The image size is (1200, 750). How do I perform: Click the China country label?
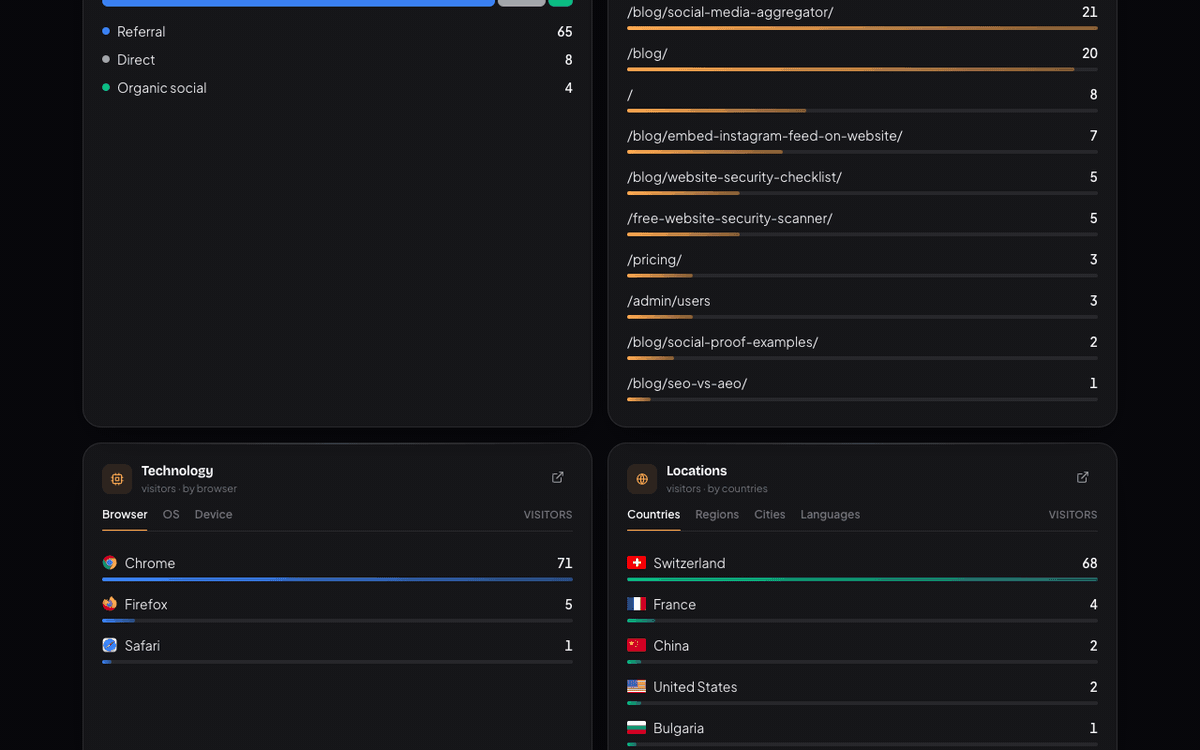click(671, 645)
